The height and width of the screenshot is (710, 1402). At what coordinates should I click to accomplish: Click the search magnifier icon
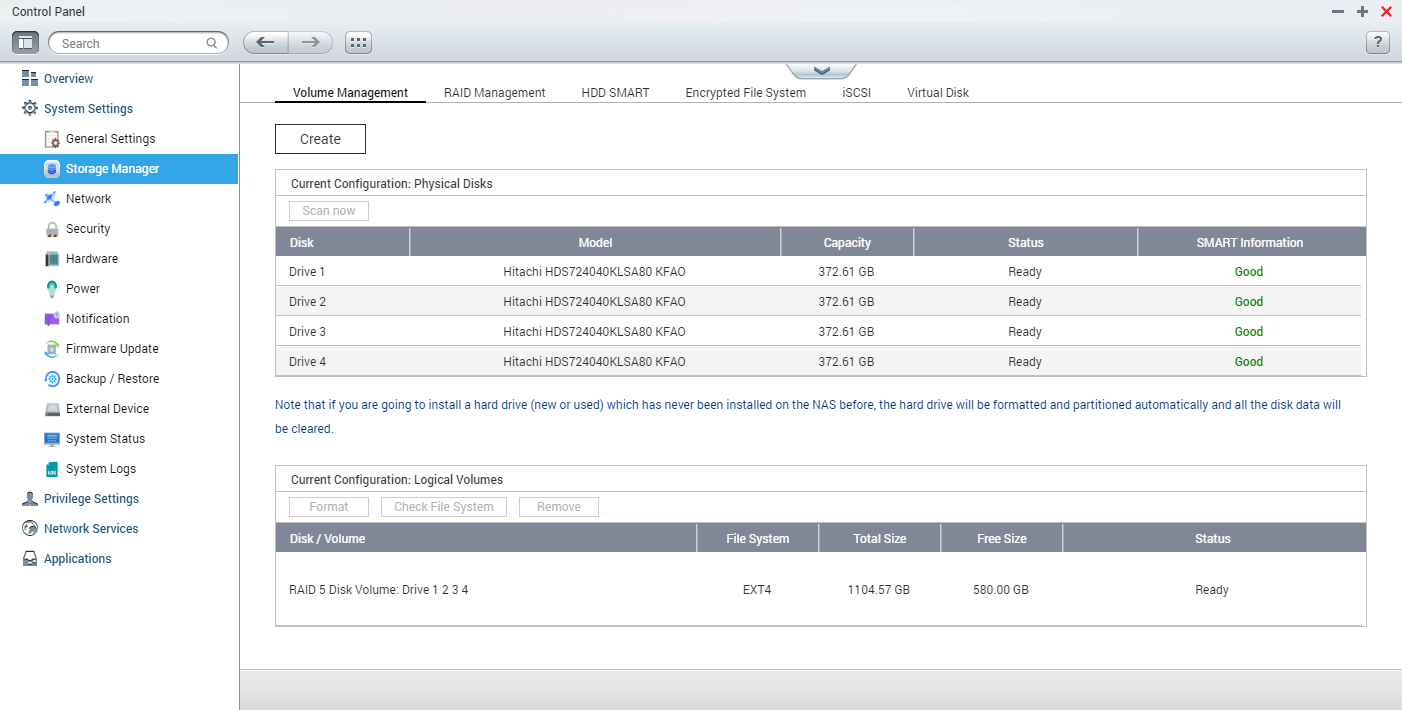[x=212, y=43]
